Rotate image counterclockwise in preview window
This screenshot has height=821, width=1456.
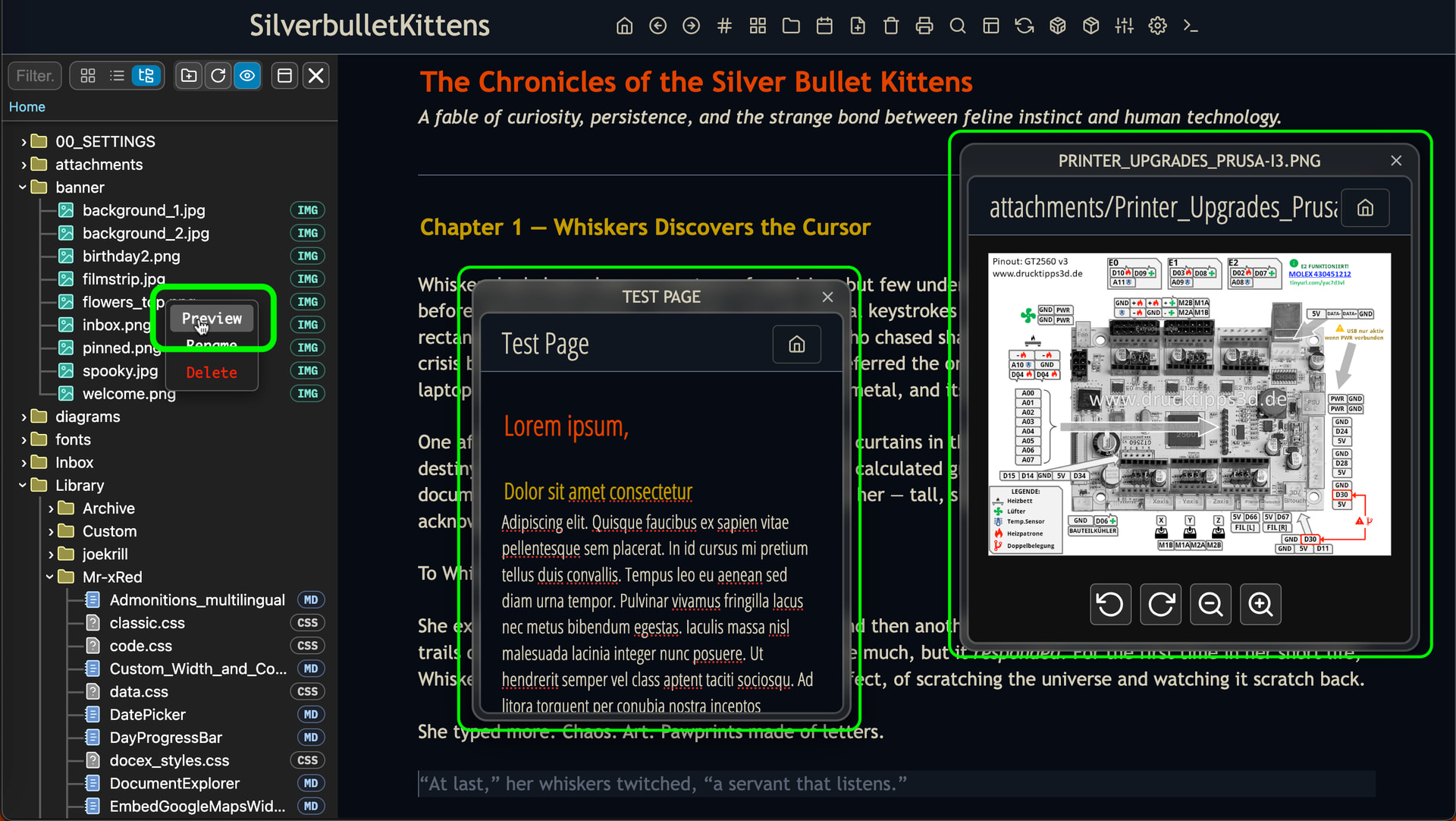tap(1110, 604)
